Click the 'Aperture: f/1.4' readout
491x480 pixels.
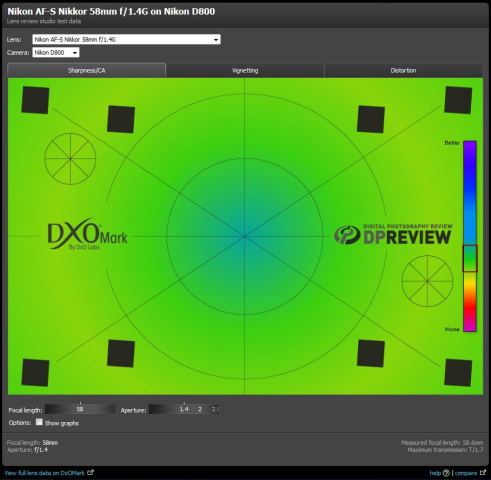(x=27, y=450)
